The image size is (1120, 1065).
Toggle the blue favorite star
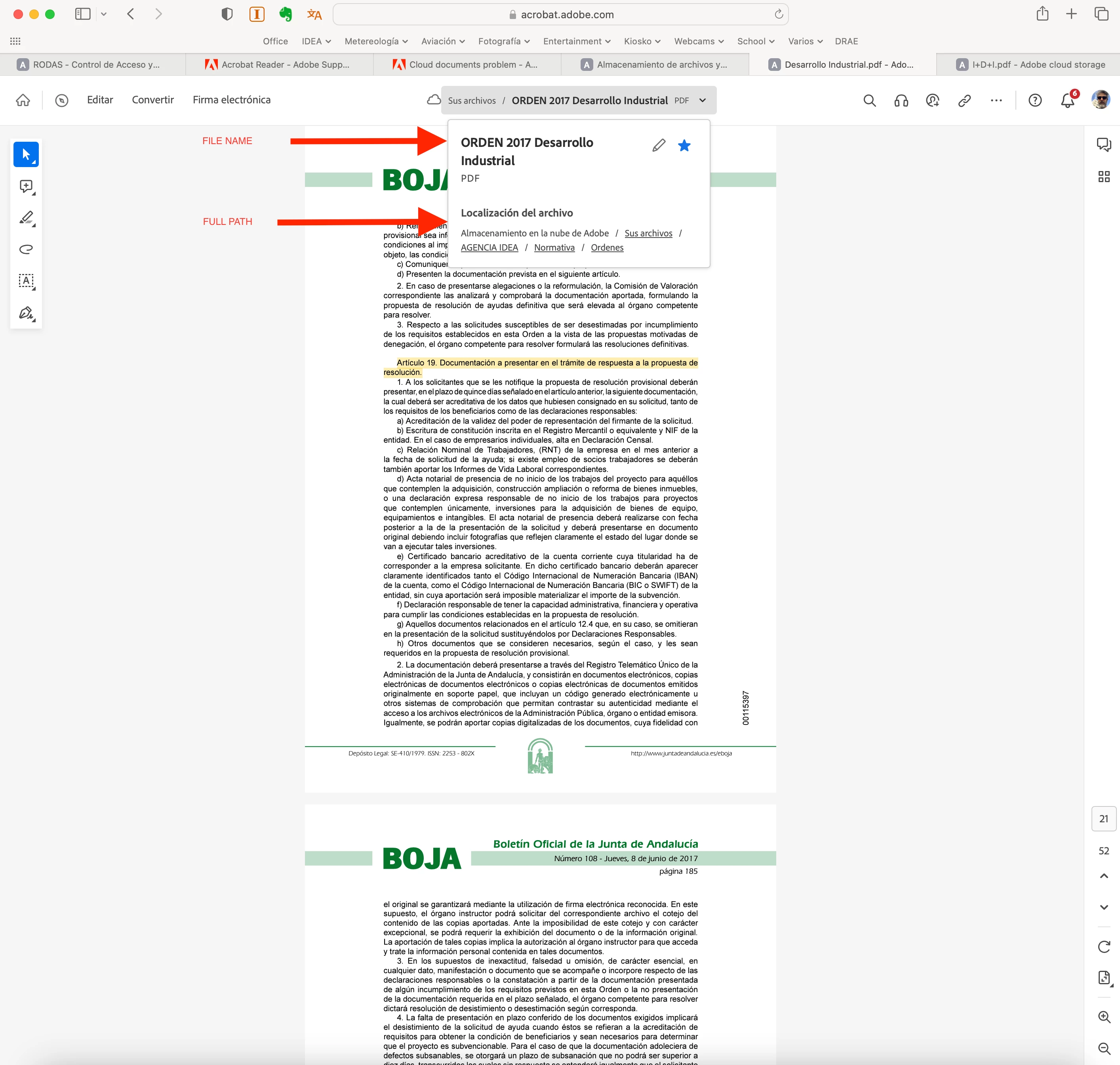[684, 146]
